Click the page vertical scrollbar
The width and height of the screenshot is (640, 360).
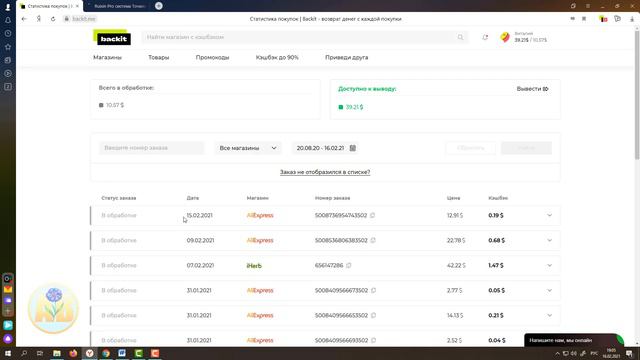coord(637,94)
